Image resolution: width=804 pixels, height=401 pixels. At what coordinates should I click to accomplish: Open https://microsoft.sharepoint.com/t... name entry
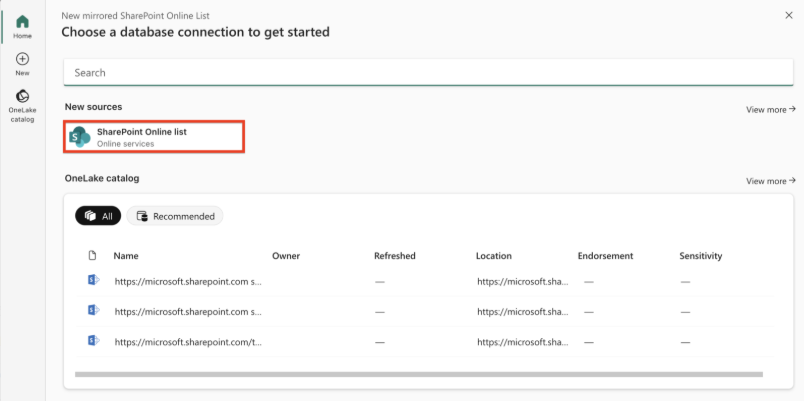pyautogui.click(x=188, y=342)
